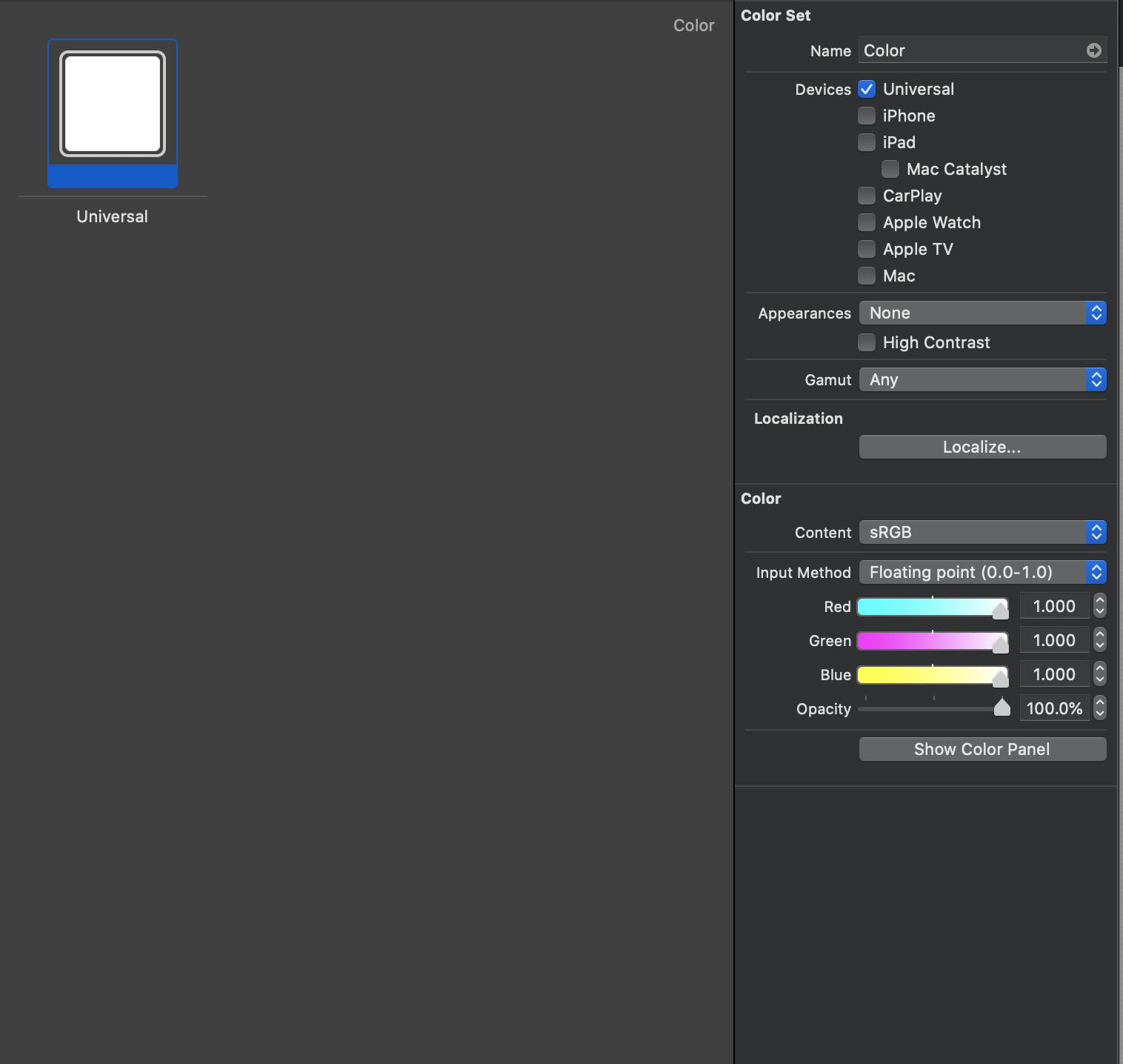Check the Apple TV checkbox

pyautogui.click(x=867, y=249)
